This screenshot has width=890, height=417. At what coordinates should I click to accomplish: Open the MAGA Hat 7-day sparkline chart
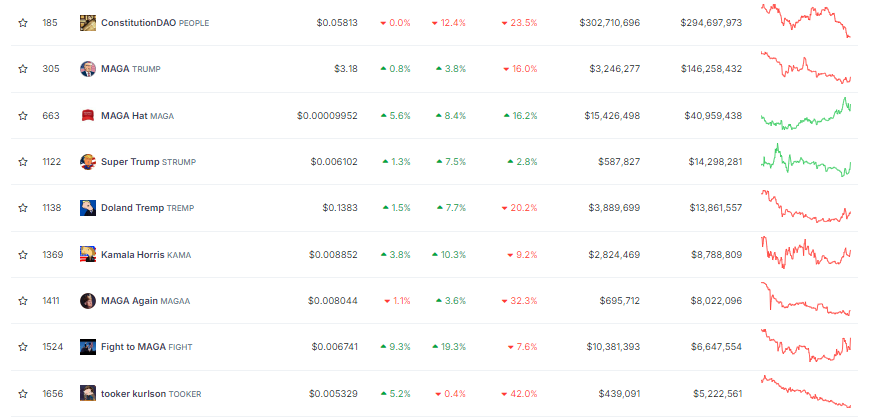(x=806, y=114)
